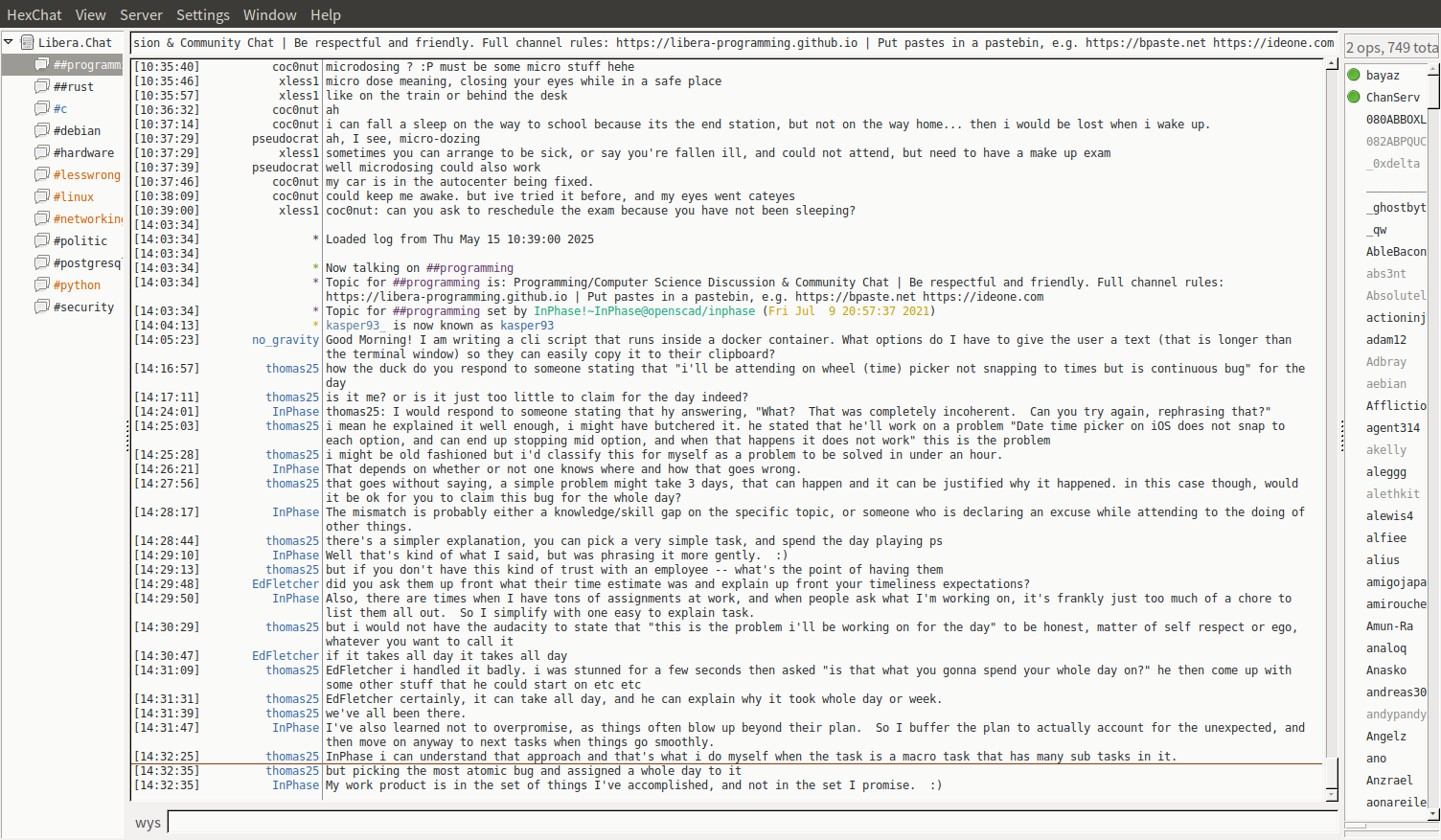The width and height of the screenshot is (1441, 840).
Task: Click the chat scrollbar's up arrow
Action: coord(1332,64)
